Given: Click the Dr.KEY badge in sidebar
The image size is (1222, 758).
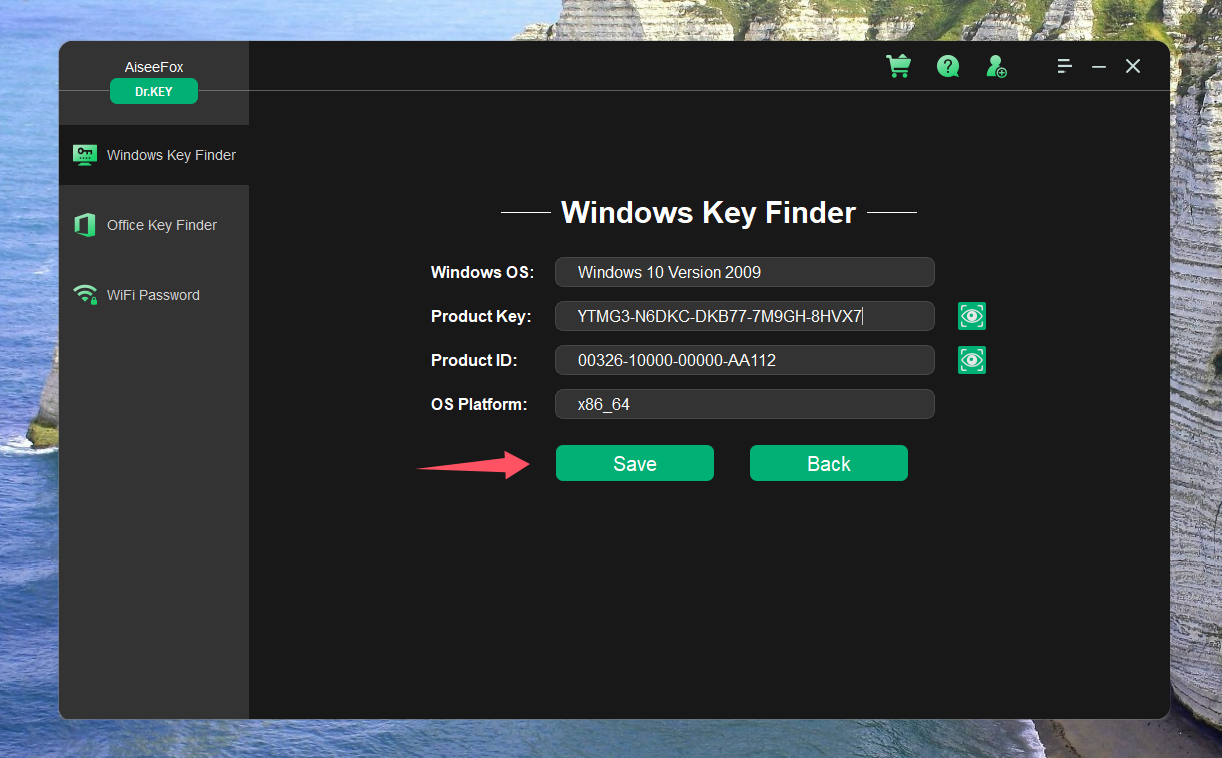Looking at the screenshot, I should tap(153, 91).
